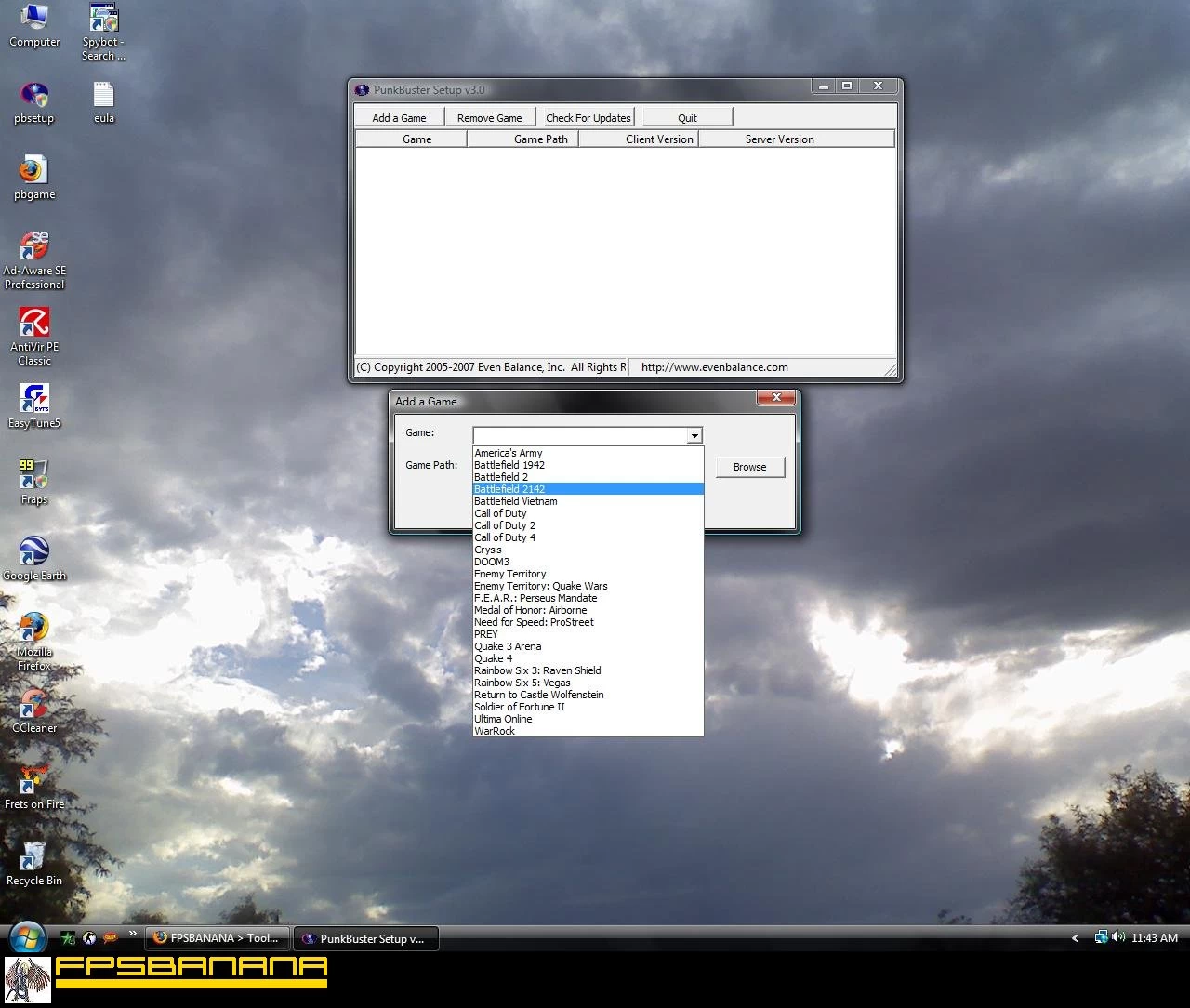This screenshot has width=1190, height=1008.
Task: Open Mozilla Firefox desktop shortcut
Action: point(34,642)
